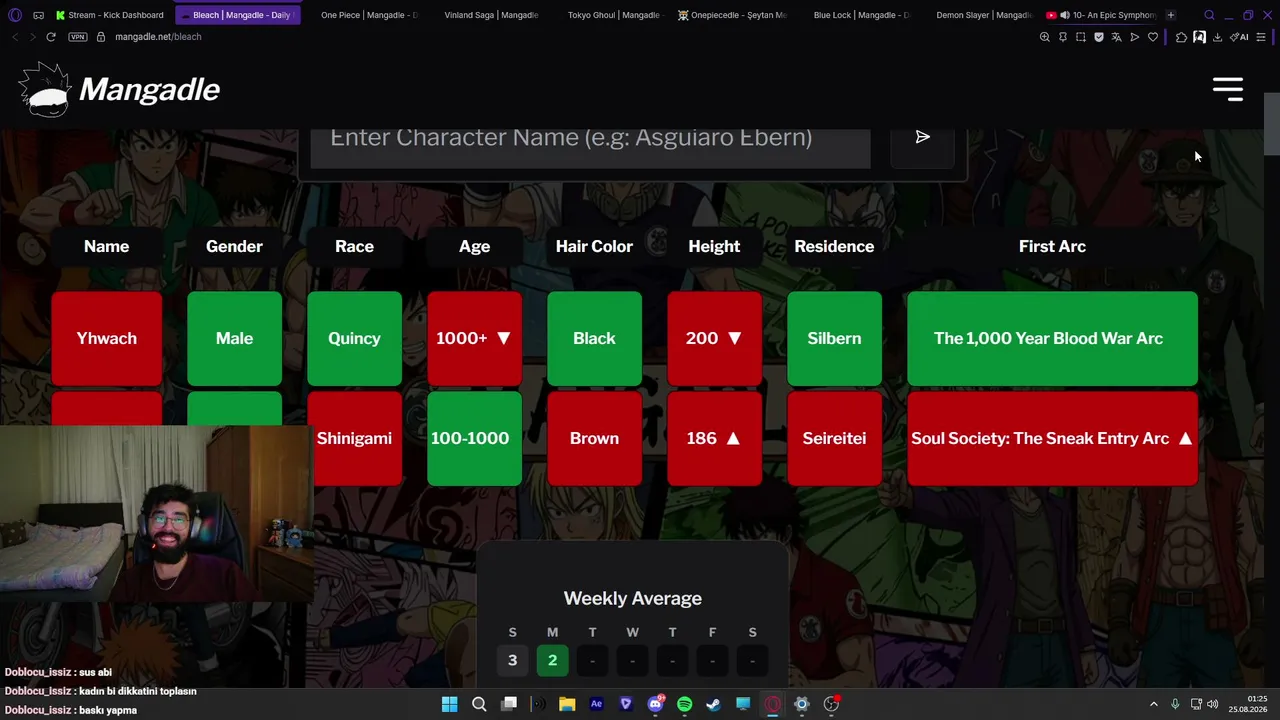Click the 100-1000 age cell
1280x720 pixels.
[x=474, y=438]
